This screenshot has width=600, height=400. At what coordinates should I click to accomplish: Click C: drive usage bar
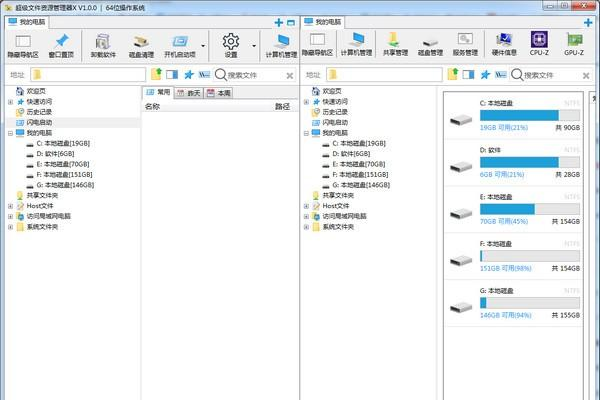click(530, 115)
